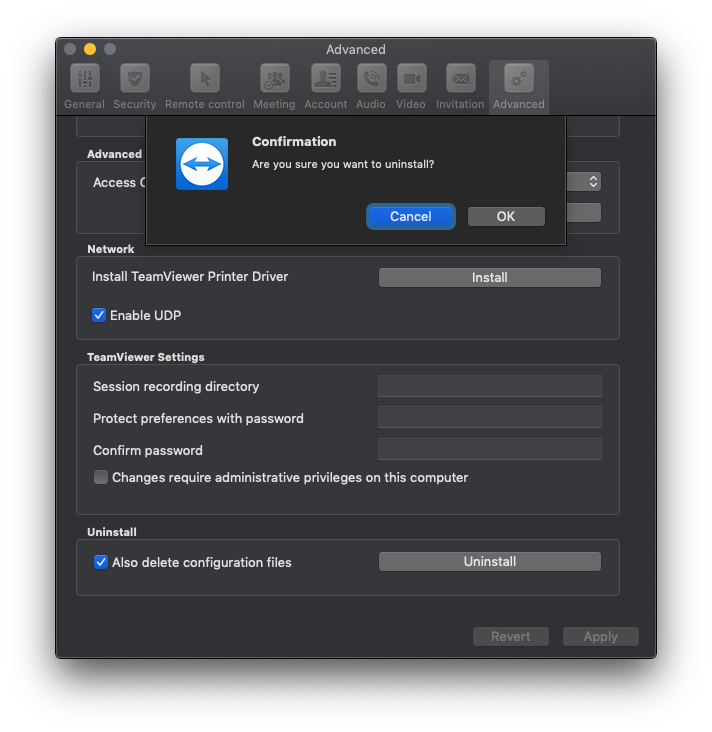The width and height of the screenshot is (712, 732).
Task: Select the Remote control cursor icon
Action: pyautogui.click(x=205, y=78)
